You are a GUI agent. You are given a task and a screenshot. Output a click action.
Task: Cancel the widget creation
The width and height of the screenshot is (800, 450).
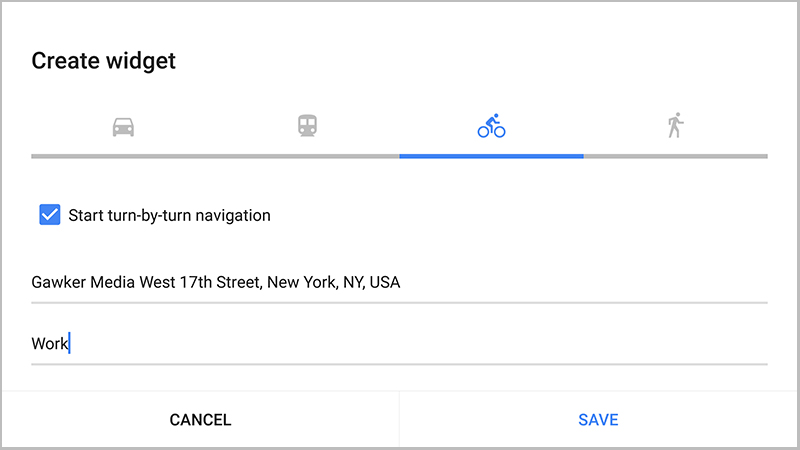click(200, 420)
